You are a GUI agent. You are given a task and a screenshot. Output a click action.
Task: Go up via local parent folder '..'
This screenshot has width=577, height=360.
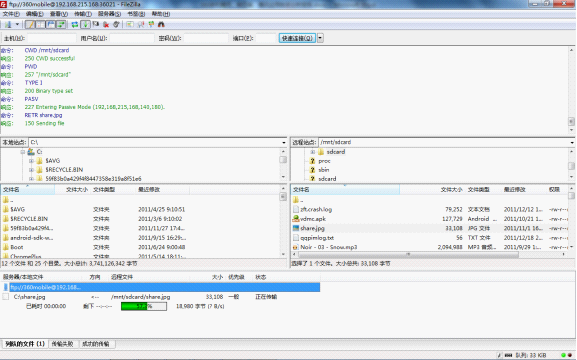point(8,200)
